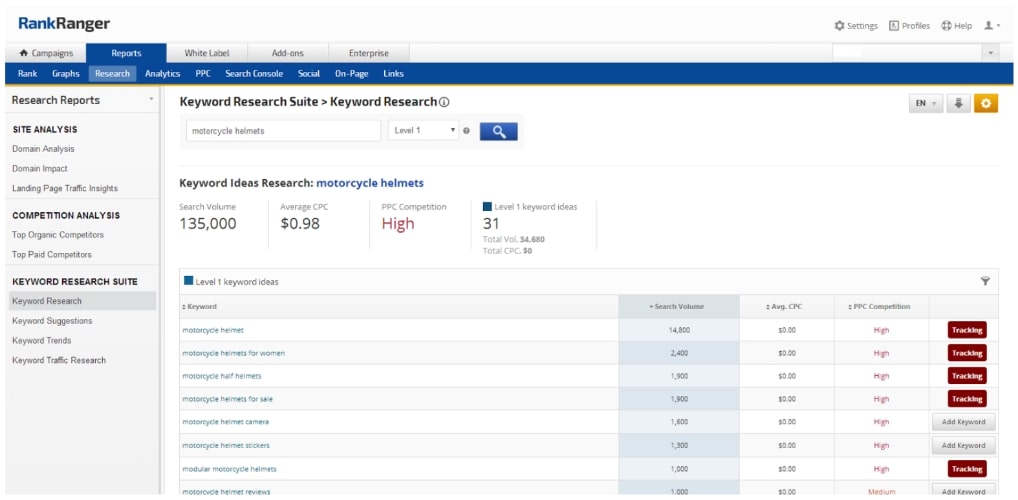Open Graphs in the blue menu bar
This screenshot has width=1018, height=500.
click(x=66, y=73)
